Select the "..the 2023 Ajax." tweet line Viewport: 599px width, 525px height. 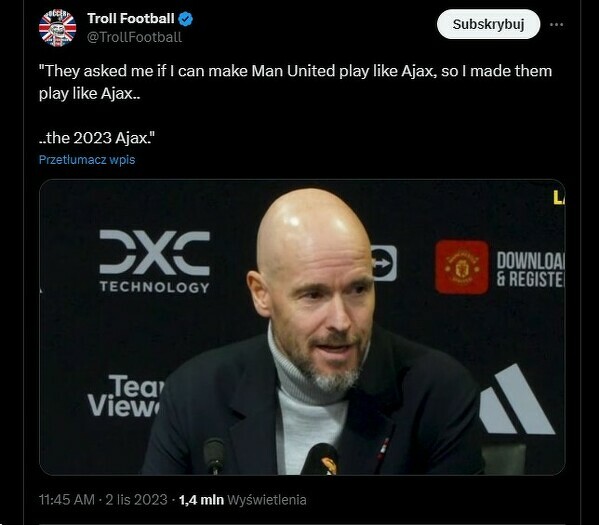pos(97,138)
